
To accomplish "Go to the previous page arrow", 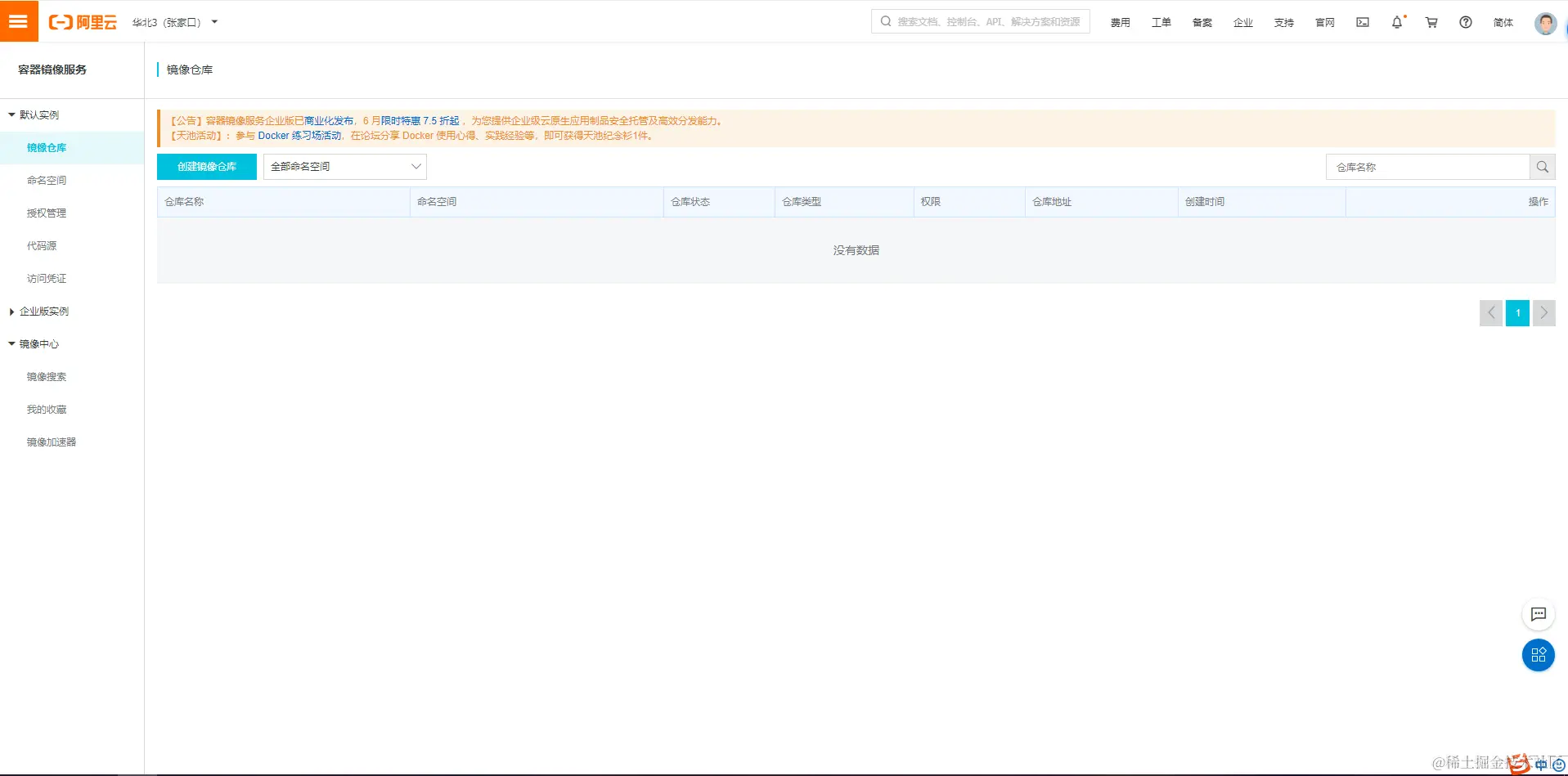I will [1491, 312].
